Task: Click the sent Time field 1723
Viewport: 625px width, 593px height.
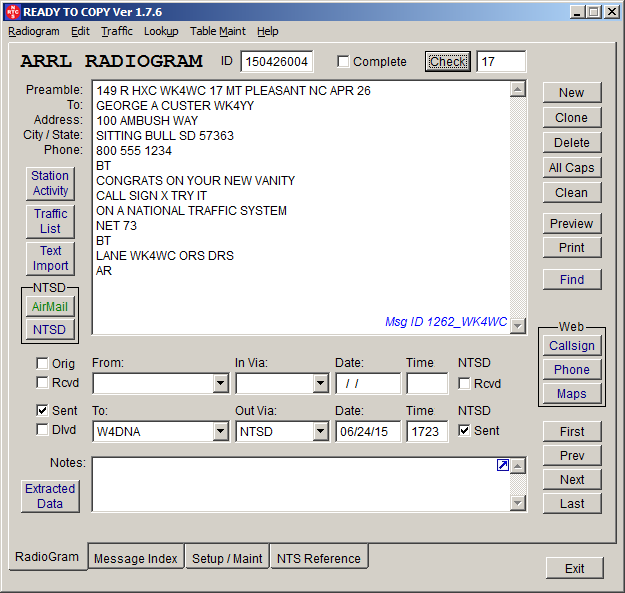Action: 427,432
